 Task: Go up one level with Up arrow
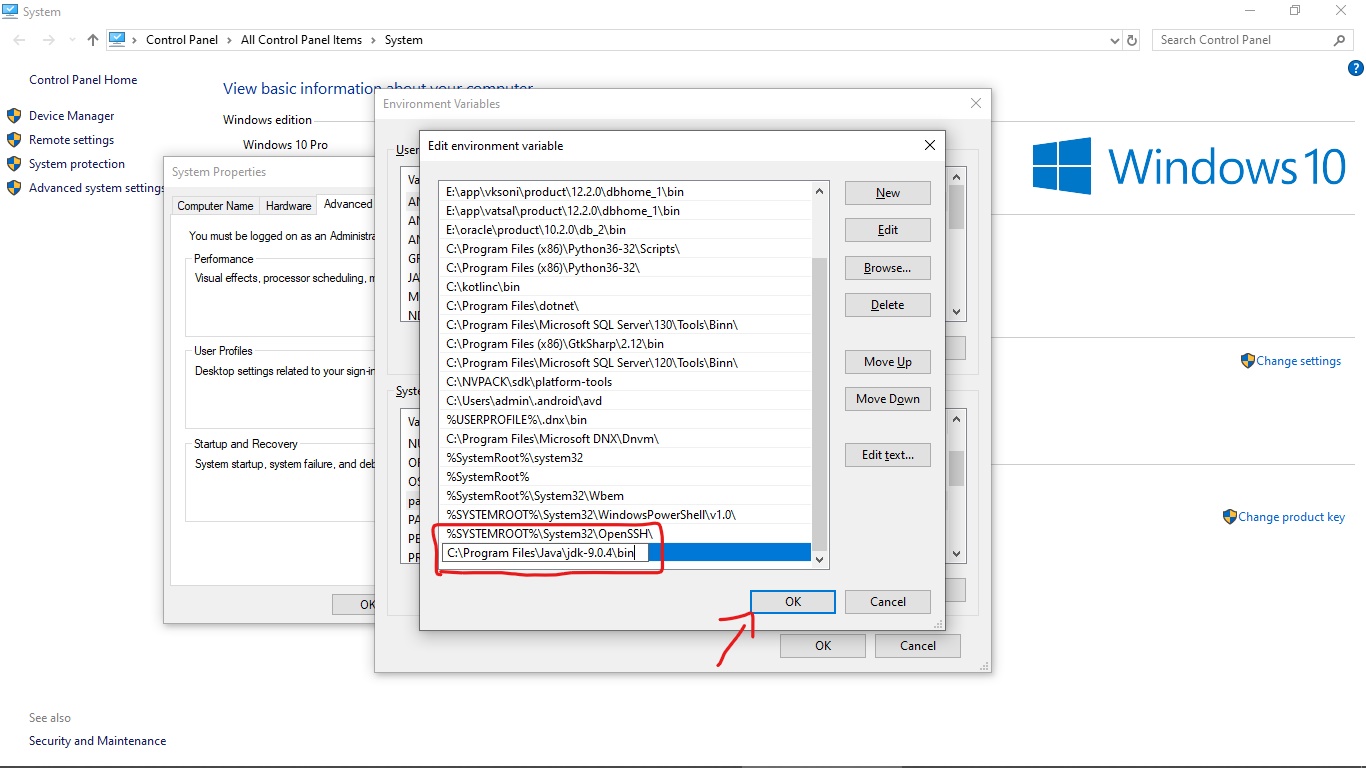click(x=93, y=40)
